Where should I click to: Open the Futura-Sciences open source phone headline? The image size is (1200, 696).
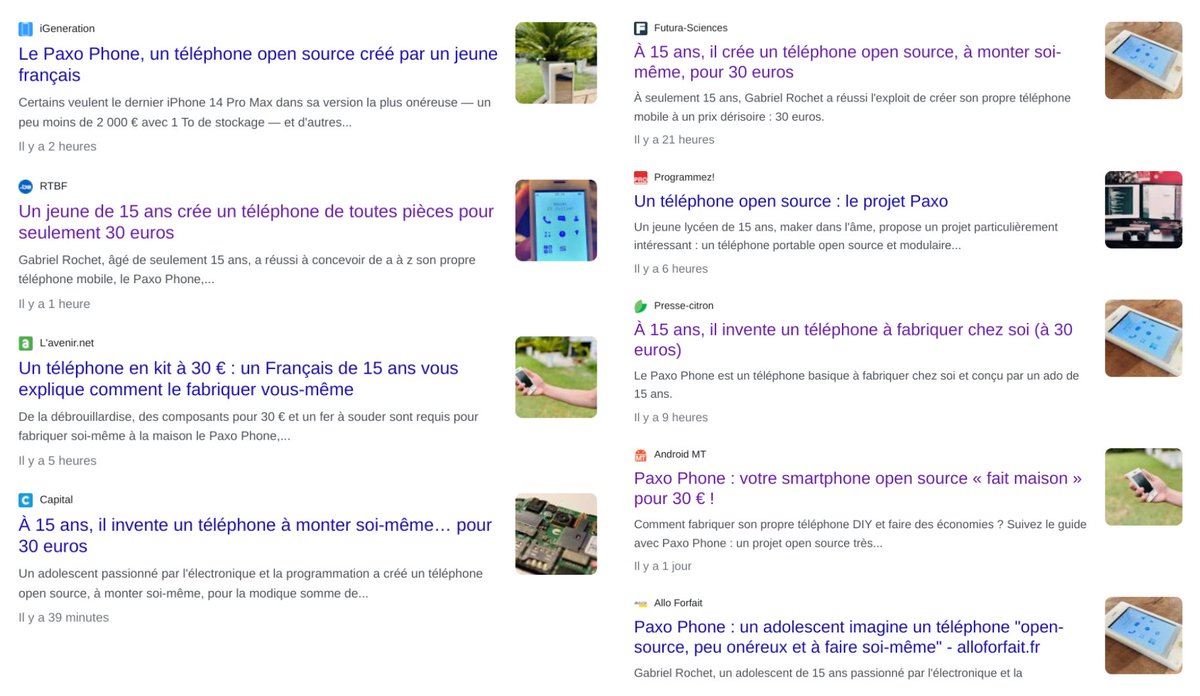[847, 62]
